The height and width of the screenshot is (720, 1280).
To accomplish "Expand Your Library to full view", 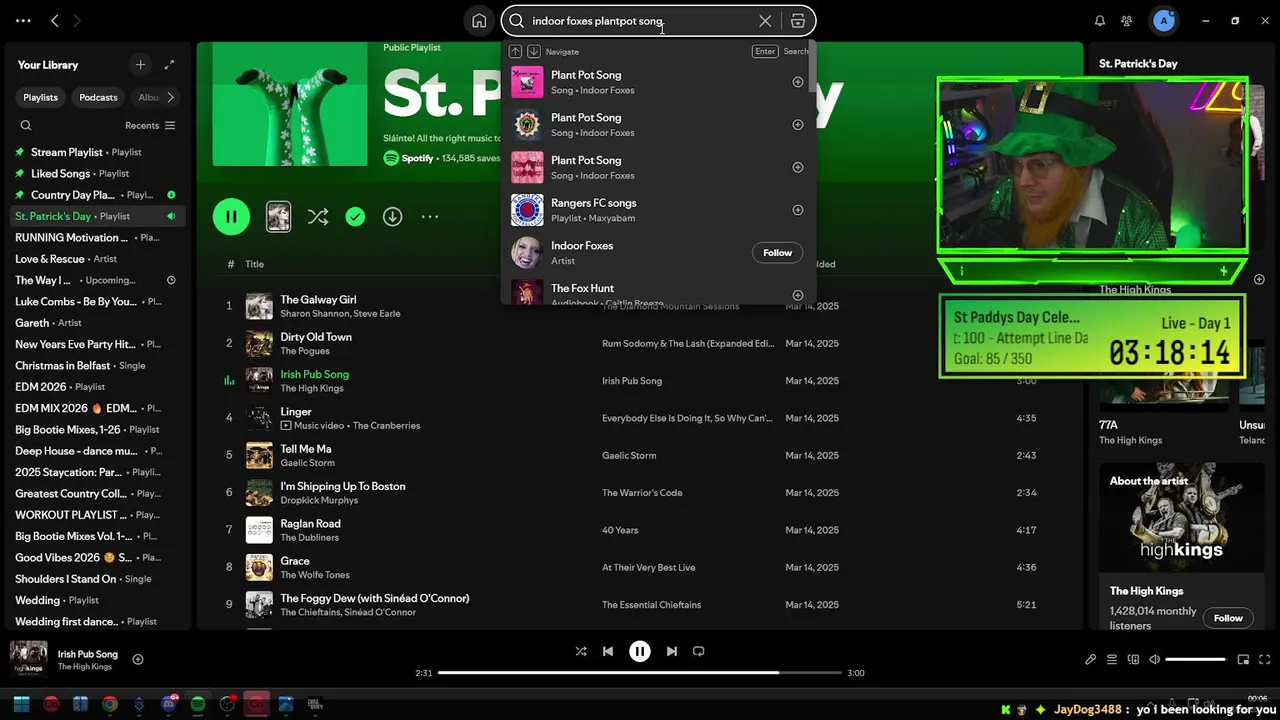I will point(169,65).
